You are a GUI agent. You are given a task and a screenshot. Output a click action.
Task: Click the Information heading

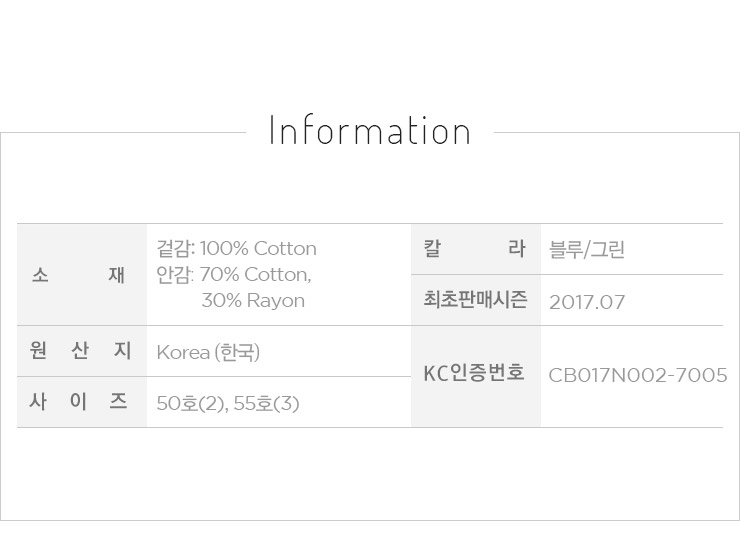coord(370,132)
